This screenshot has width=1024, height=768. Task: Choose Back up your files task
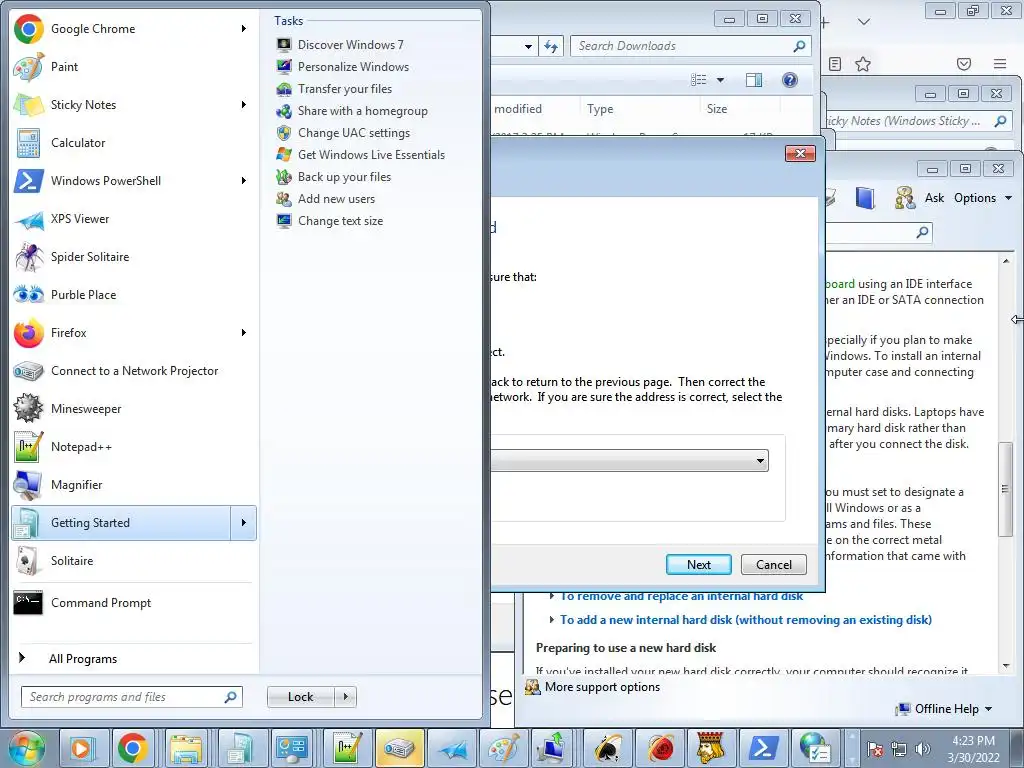(334, 177)
